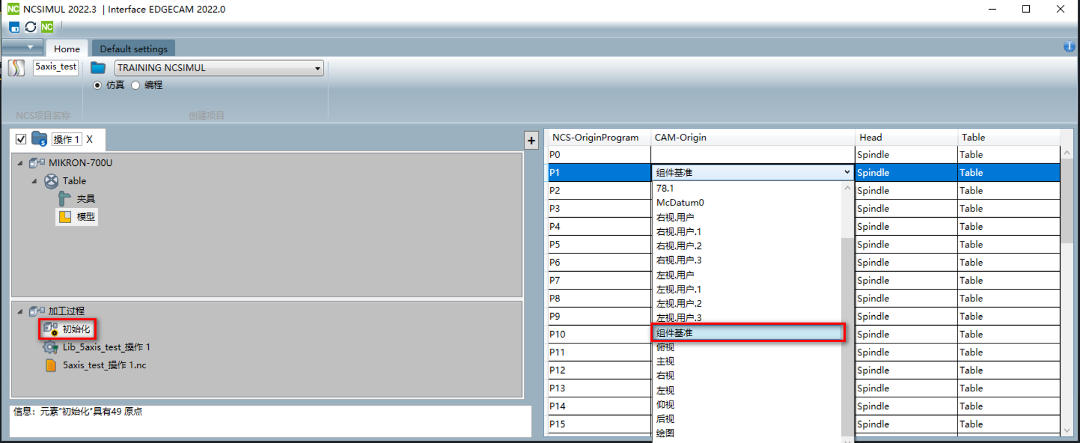The image size is (1080, 443).
Task: Choose 左视.用户 in the origin list
Action: tap(746, 275)
